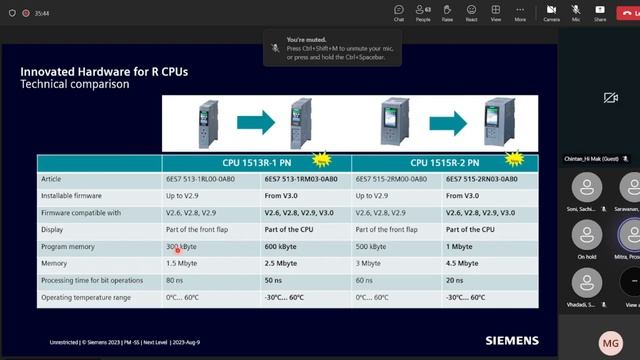Click the CPU 1515R-2 PN header
This screenshot has height=360, width=640.
[444, 163]
